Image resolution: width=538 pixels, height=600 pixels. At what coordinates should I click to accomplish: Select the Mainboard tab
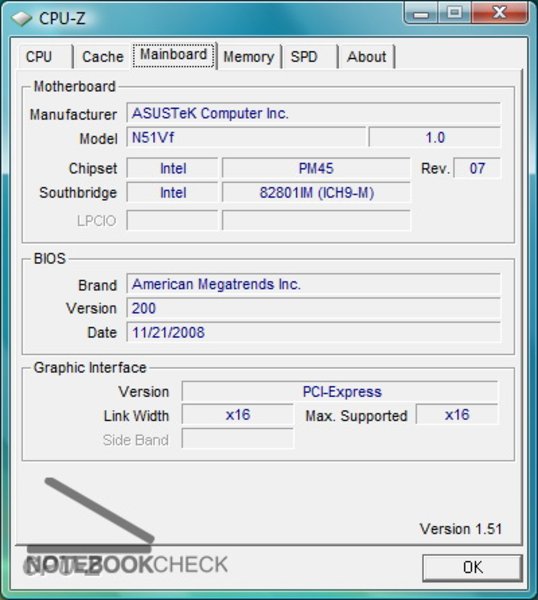(174, 55)
